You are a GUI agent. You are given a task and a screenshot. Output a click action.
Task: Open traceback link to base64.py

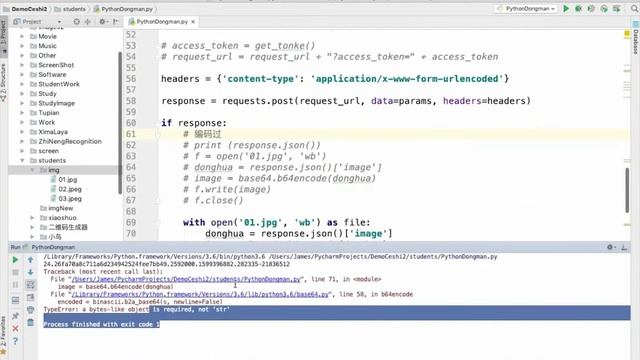200,294
